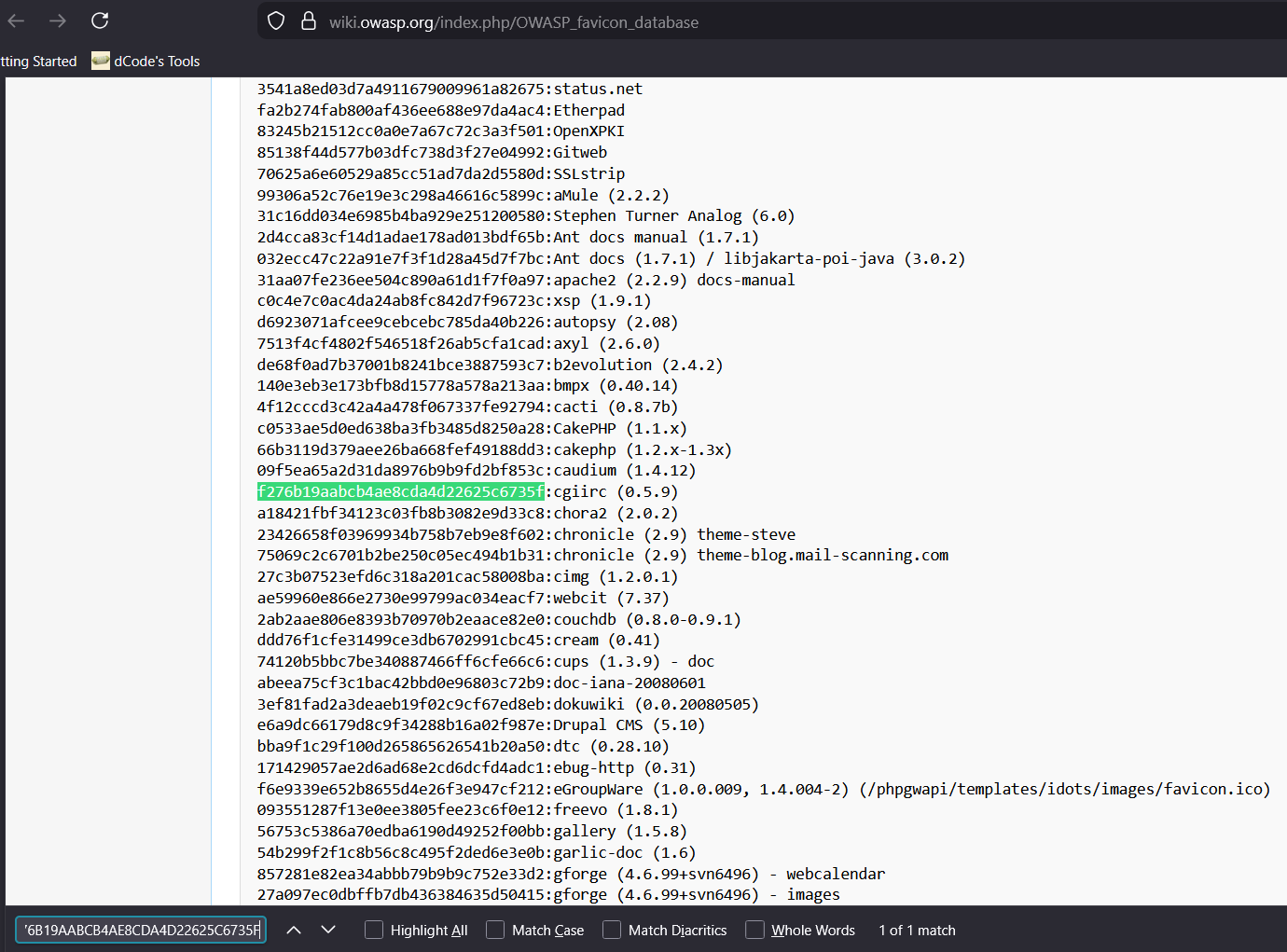Viewport: 1287px width, 952px height.
Task: Click the 'webcit (7.37)' entry
Action: pos(612,599)
